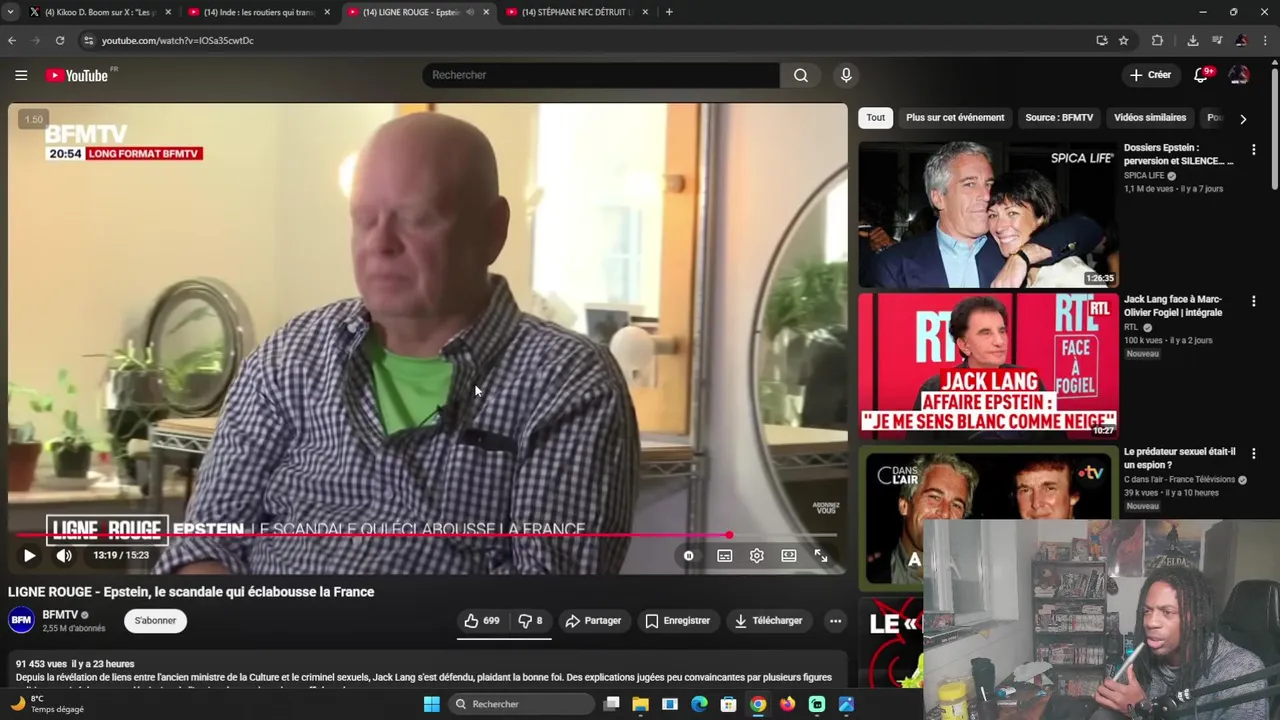This screenshot has height=720, width=1280.
Task: Switch to theater mode view
Action: (x=789, y=556)
